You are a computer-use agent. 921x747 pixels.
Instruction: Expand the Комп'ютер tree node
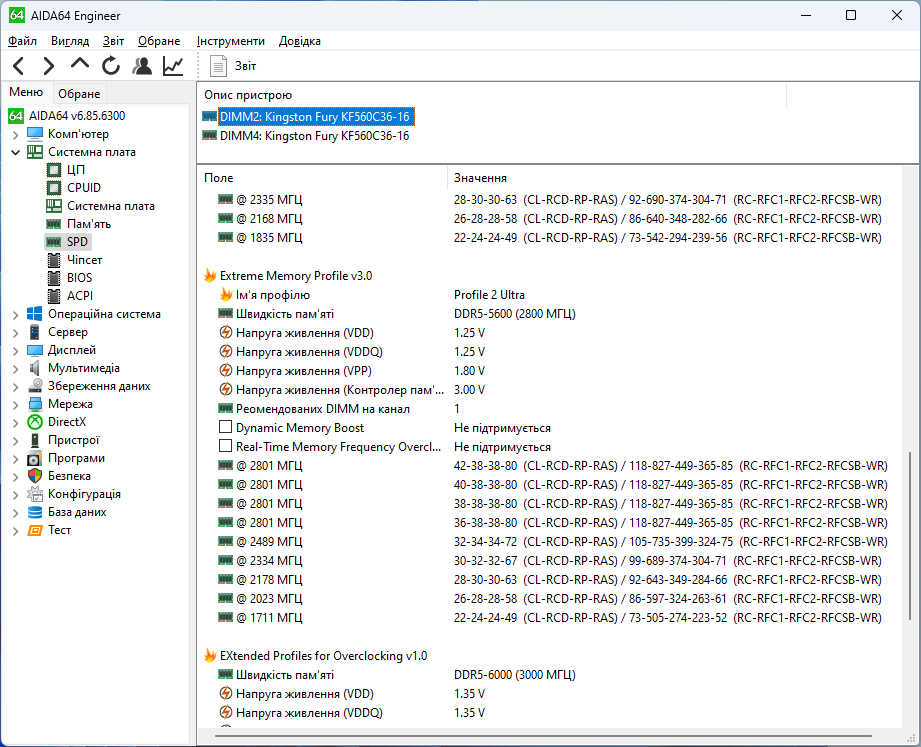pyautogui.click(x=16, y=134)
